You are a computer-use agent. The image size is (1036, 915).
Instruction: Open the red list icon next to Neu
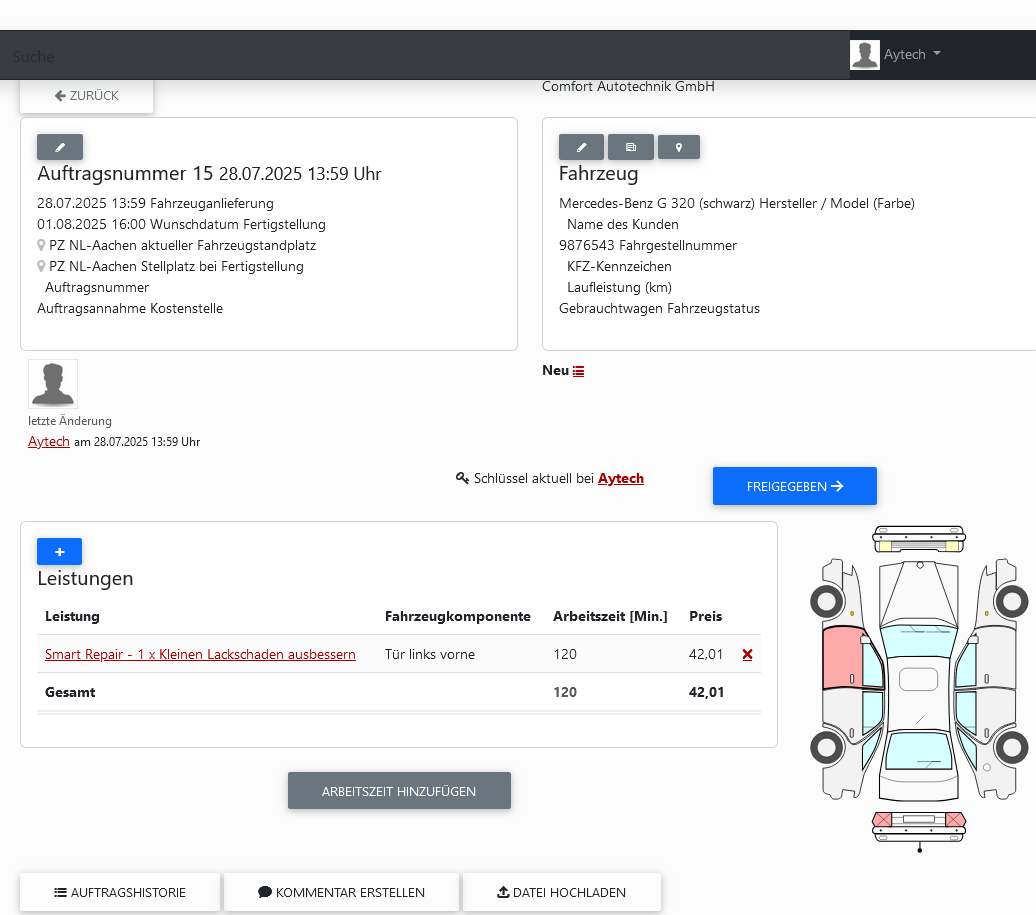pyautogui.click(x=579, y=369)
